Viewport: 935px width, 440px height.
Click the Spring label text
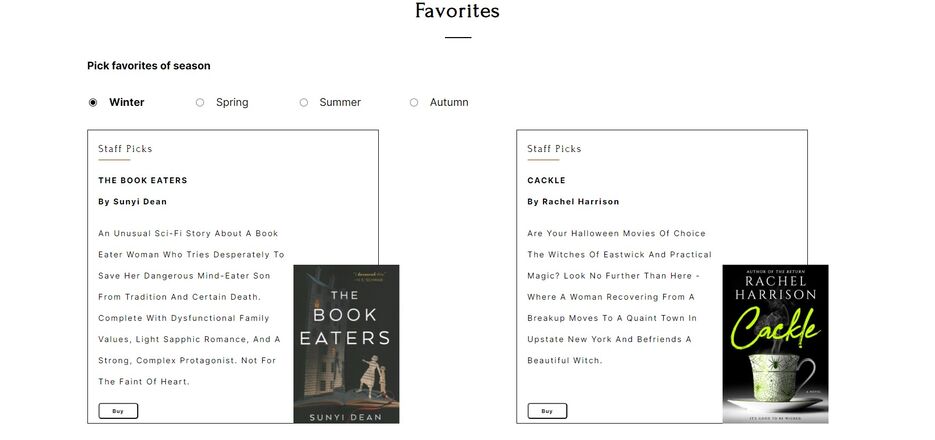point(232,103)
